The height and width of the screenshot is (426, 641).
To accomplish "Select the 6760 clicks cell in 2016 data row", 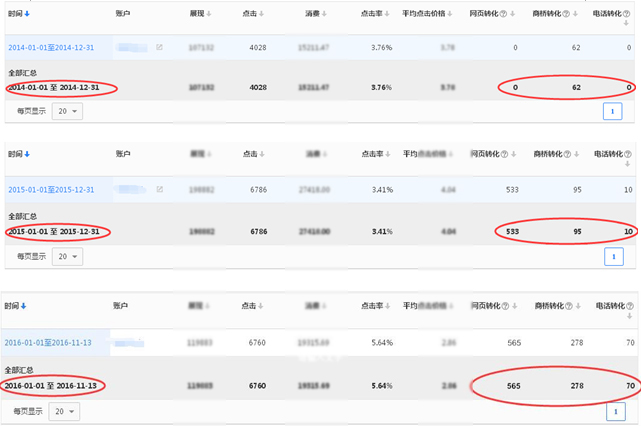I will (257, 343).
